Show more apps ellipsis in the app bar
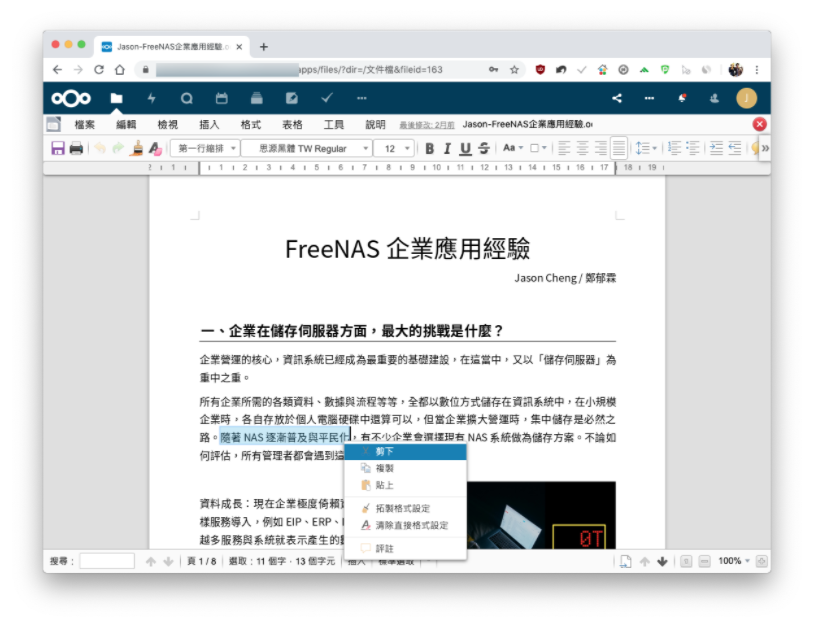This screenshot has width=817, height=619. pyautogui.click(x=362, y=98)
